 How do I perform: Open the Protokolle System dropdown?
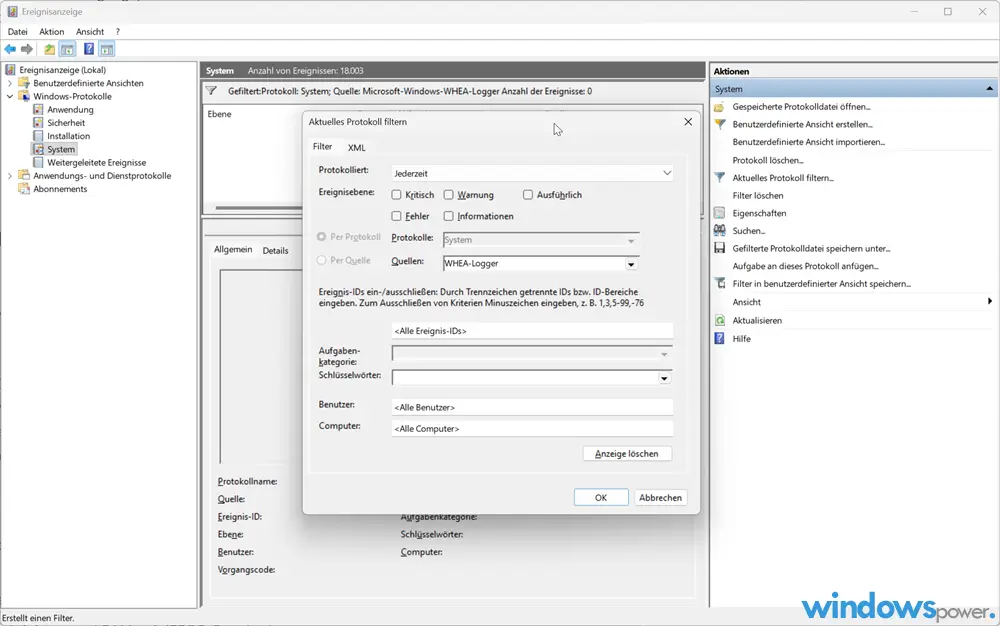pyautogui.click(x=541, y=240)
